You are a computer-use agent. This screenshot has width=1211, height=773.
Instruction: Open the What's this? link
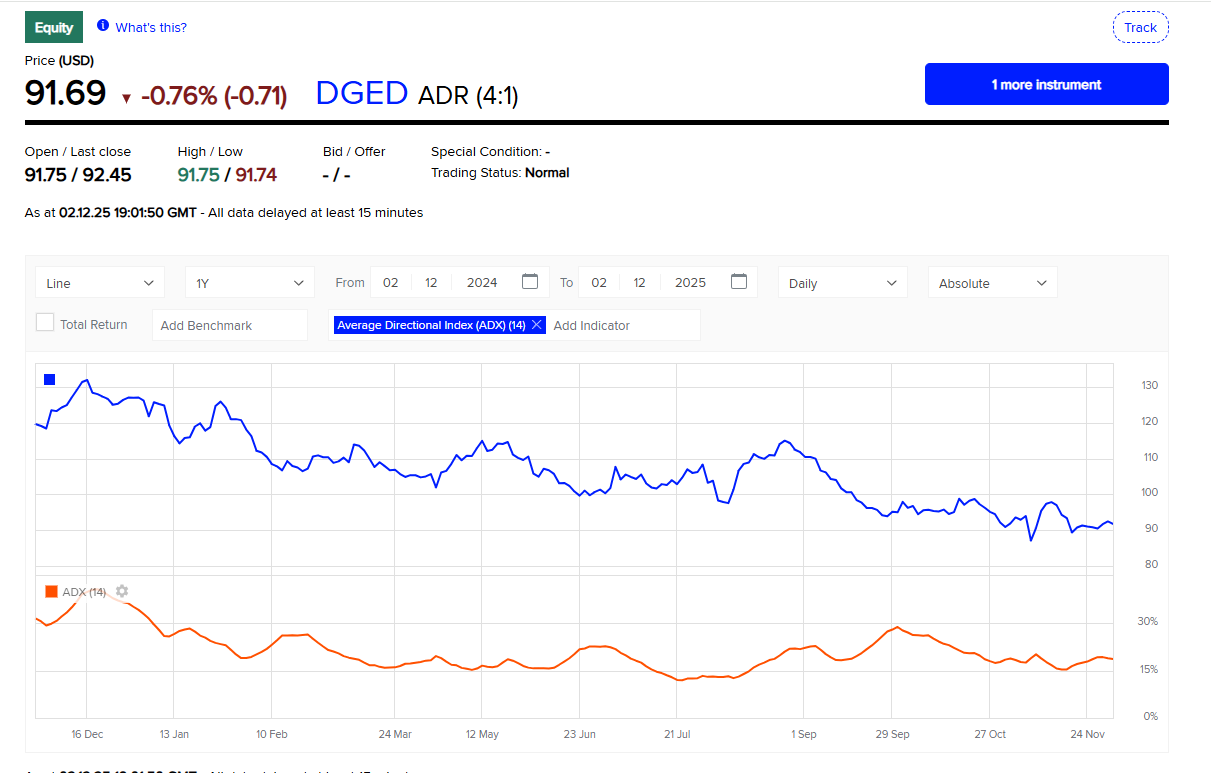coord(151,27)
